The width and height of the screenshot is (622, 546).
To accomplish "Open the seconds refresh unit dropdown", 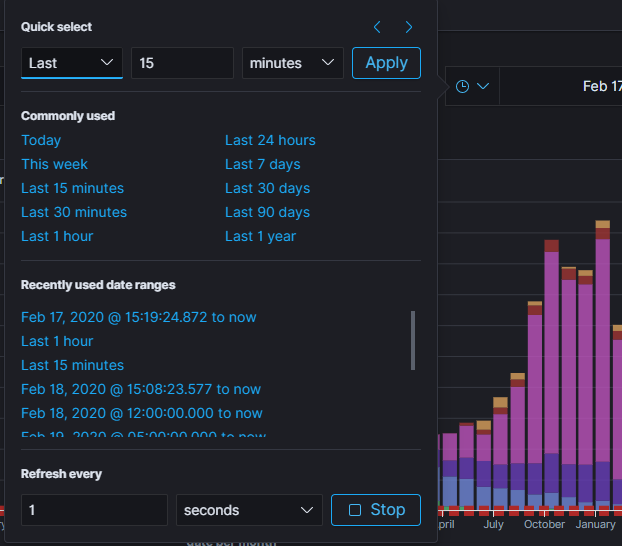I will [x=249, y=510].
